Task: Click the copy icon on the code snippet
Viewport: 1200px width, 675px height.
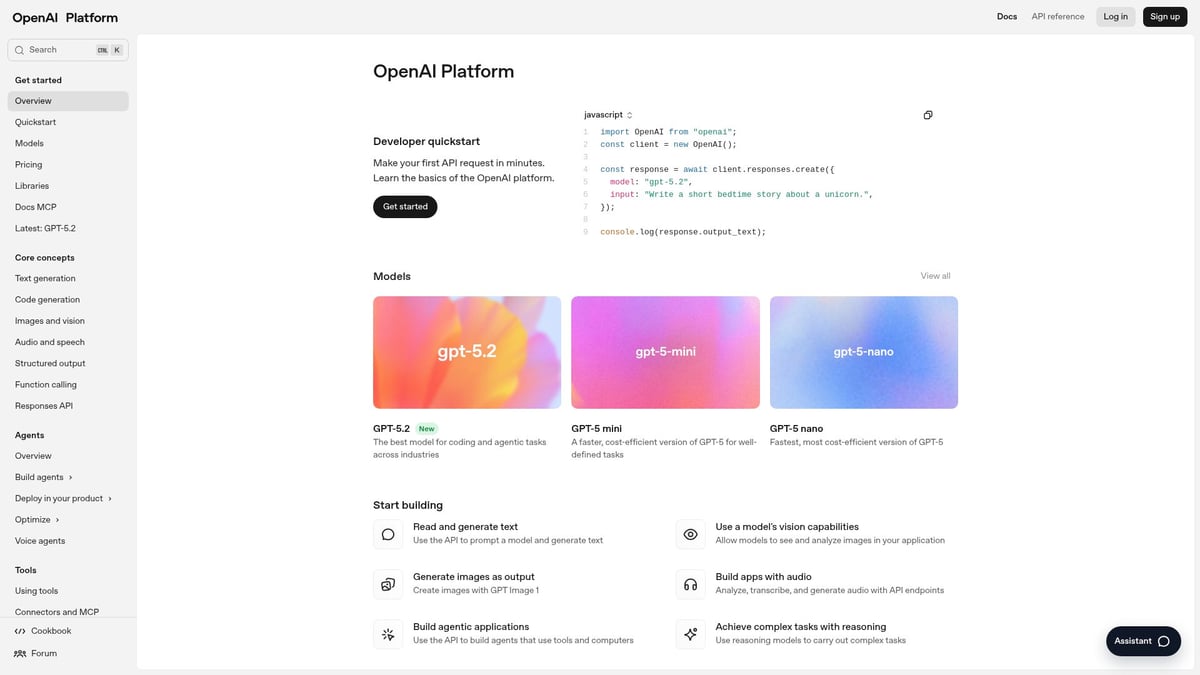Action: click(x=928, y=115)
